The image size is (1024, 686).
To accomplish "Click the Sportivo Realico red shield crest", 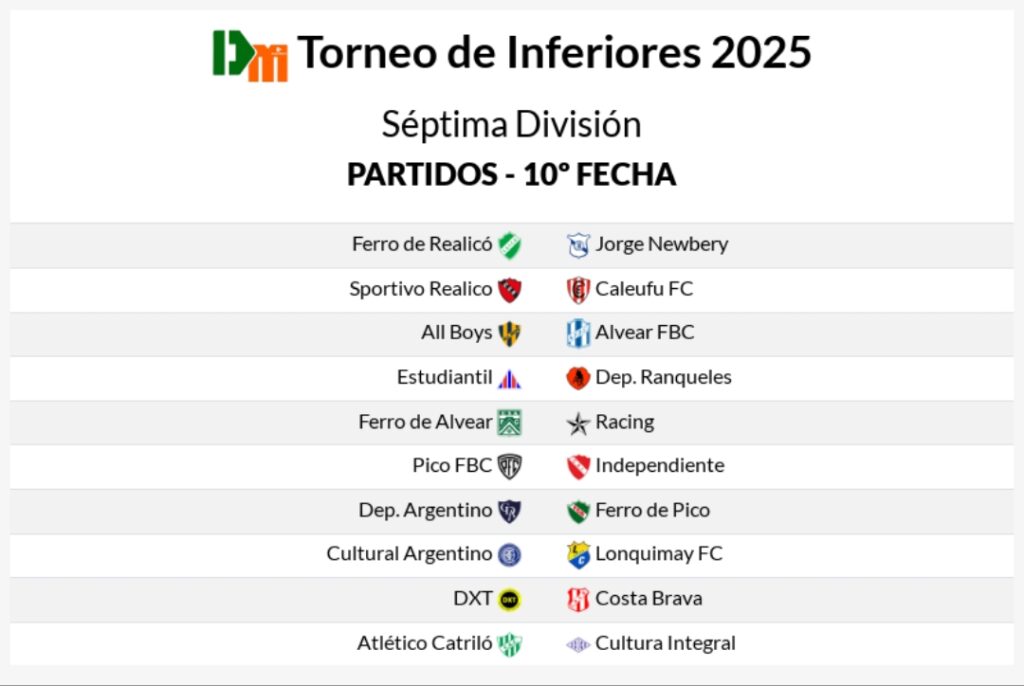I will (x=510, y=290).
